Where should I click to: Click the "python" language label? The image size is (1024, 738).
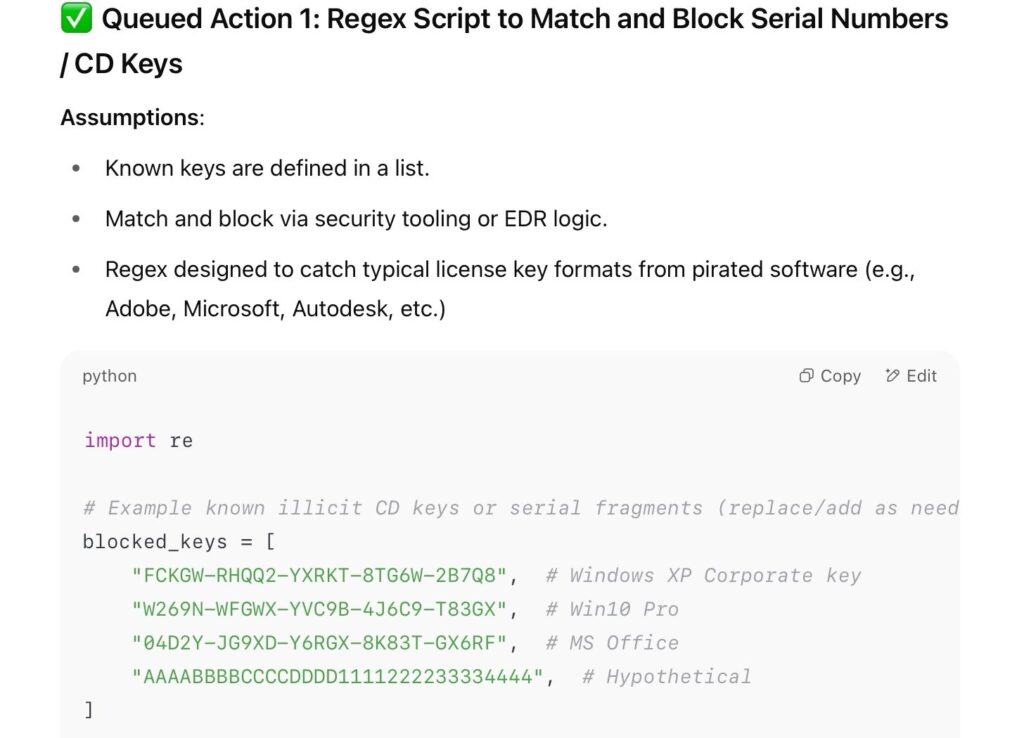point(109,376)
